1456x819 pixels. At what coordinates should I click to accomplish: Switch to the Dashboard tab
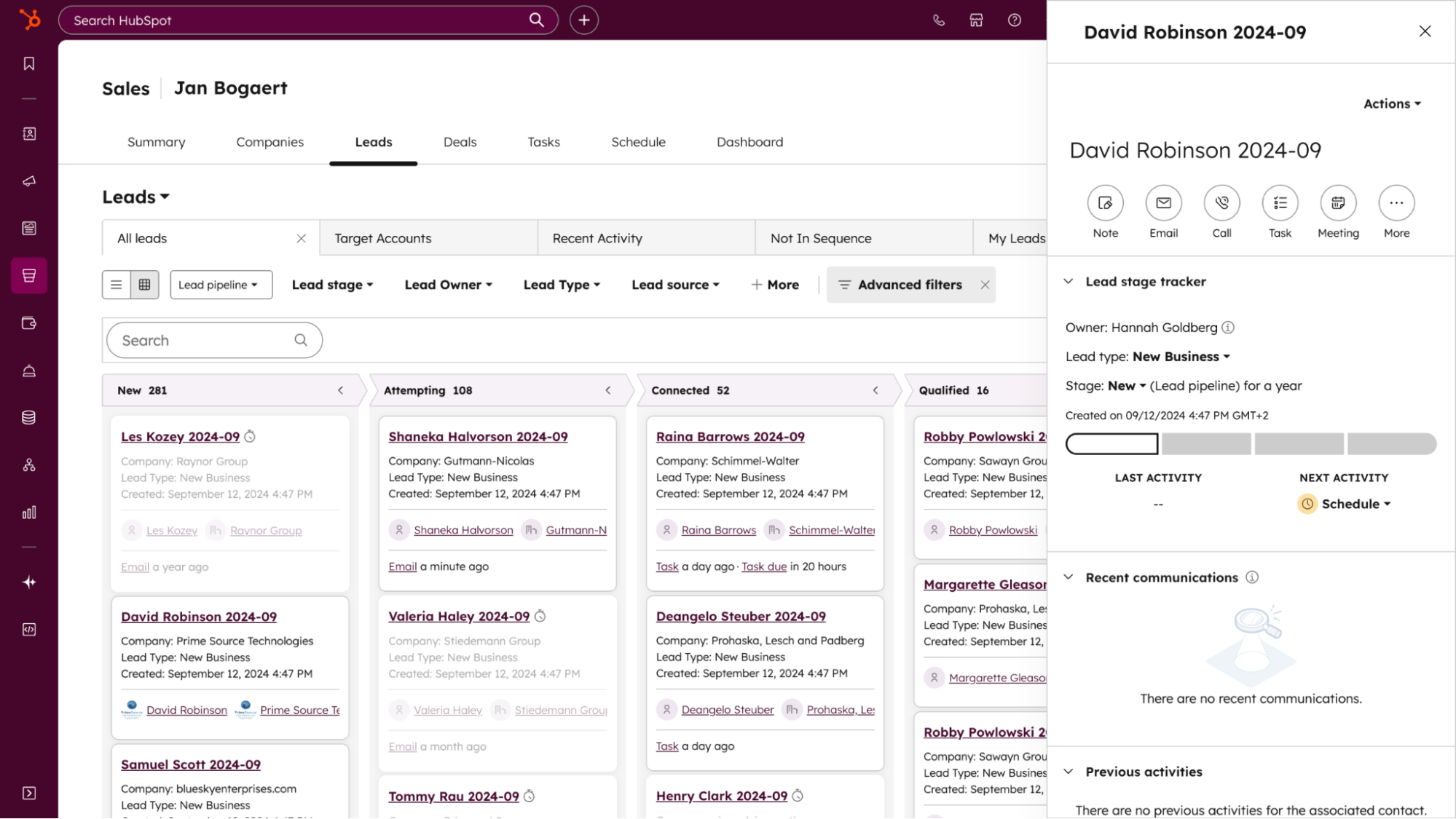click(x=750, y=142)
